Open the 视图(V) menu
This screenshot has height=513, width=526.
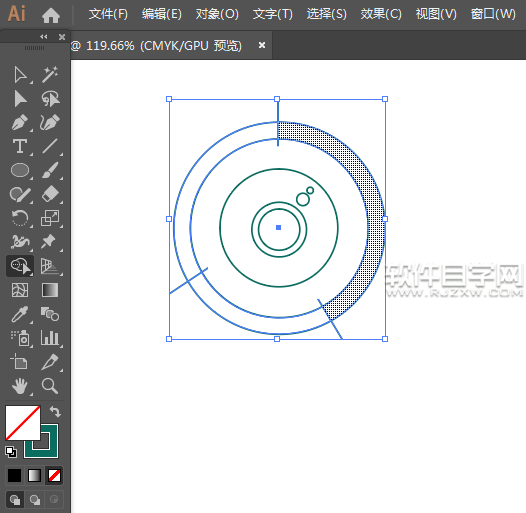(436, 14)
